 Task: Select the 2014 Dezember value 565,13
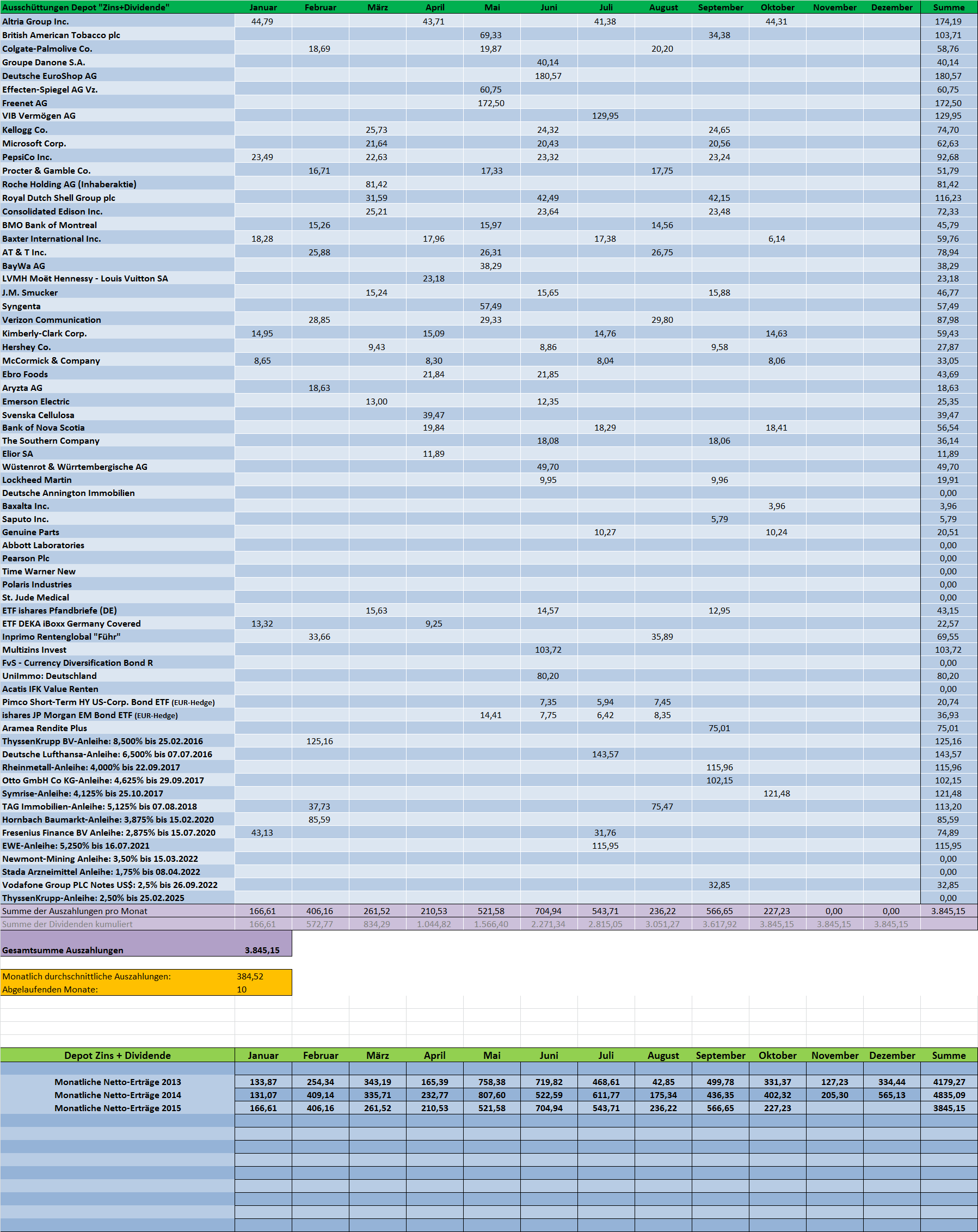[892, 1095]
